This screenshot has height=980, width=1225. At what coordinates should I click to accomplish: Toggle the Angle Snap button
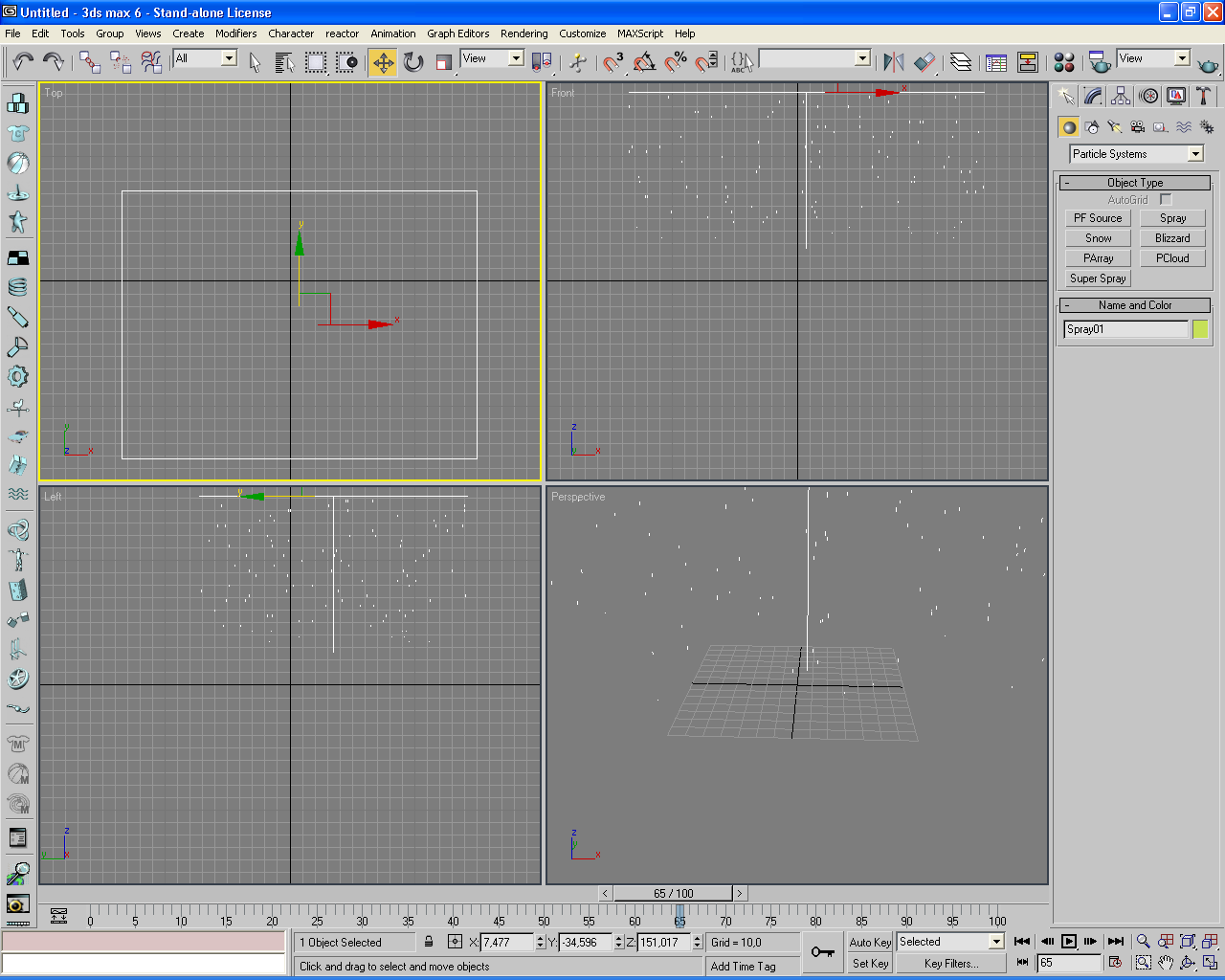pyautogui.click(x=644, y=62)
